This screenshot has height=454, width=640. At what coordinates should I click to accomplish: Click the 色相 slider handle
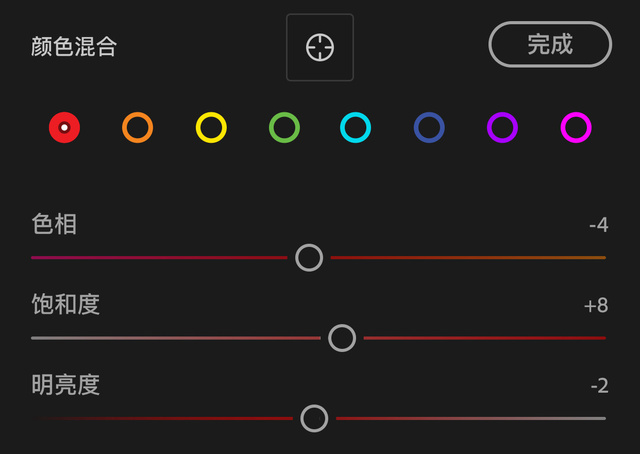309,258
